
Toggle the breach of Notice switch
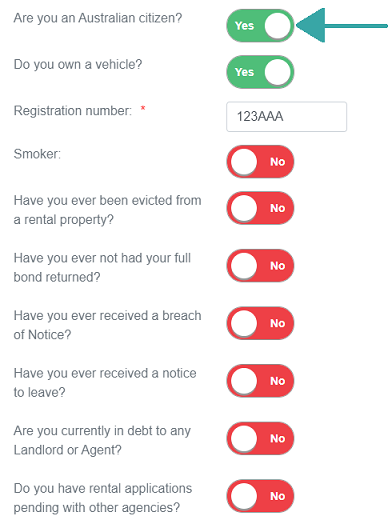click(x=260, y=323)
